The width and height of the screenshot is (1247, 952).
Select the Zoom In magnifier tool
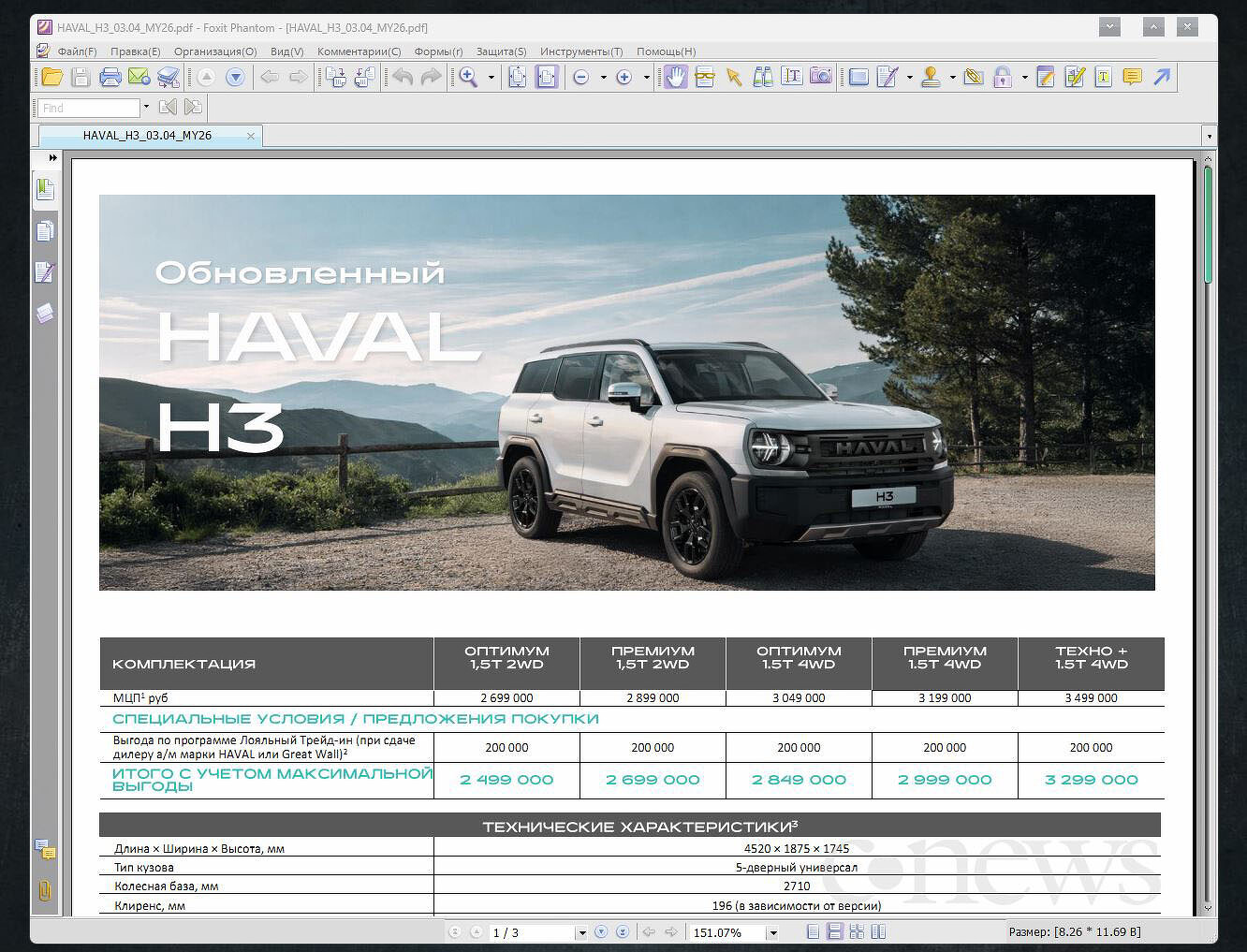point(469,78)
